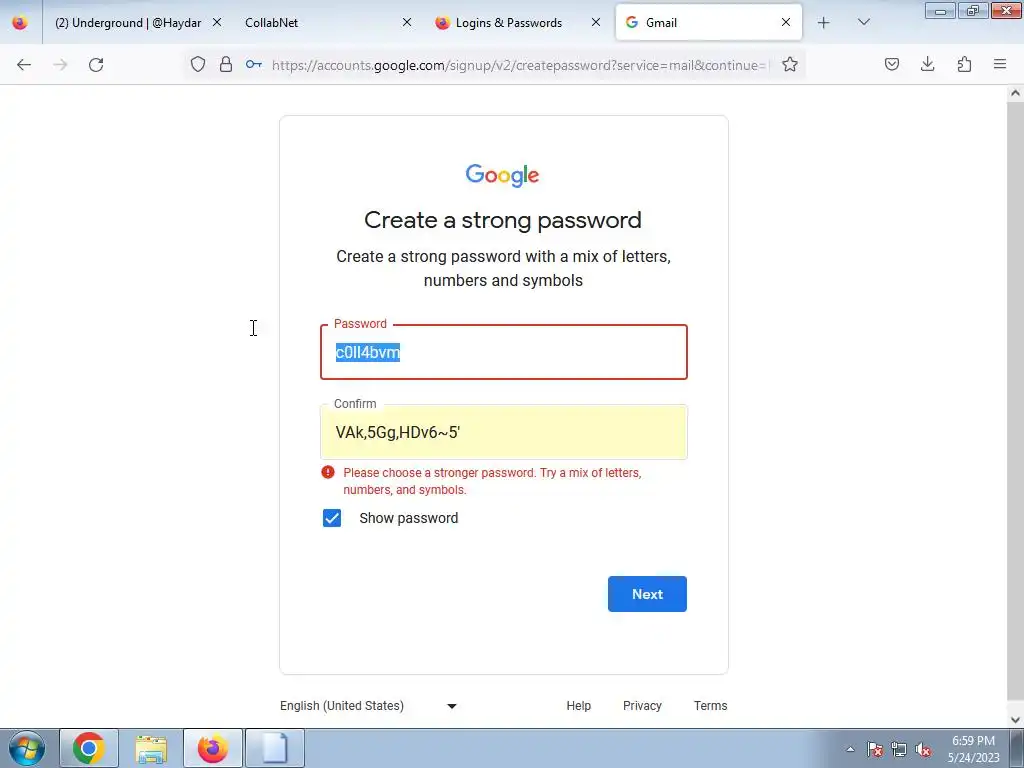Open the tracking protection shield icon
This screenshot has height=768, width=1024.
198,64
